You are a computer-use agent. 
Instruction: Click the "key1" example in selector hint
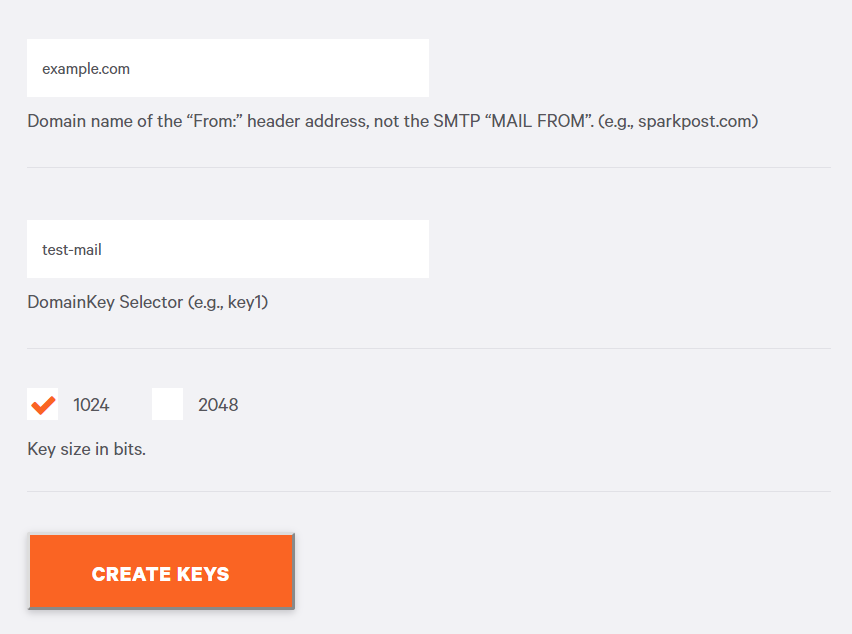(243, 302)
